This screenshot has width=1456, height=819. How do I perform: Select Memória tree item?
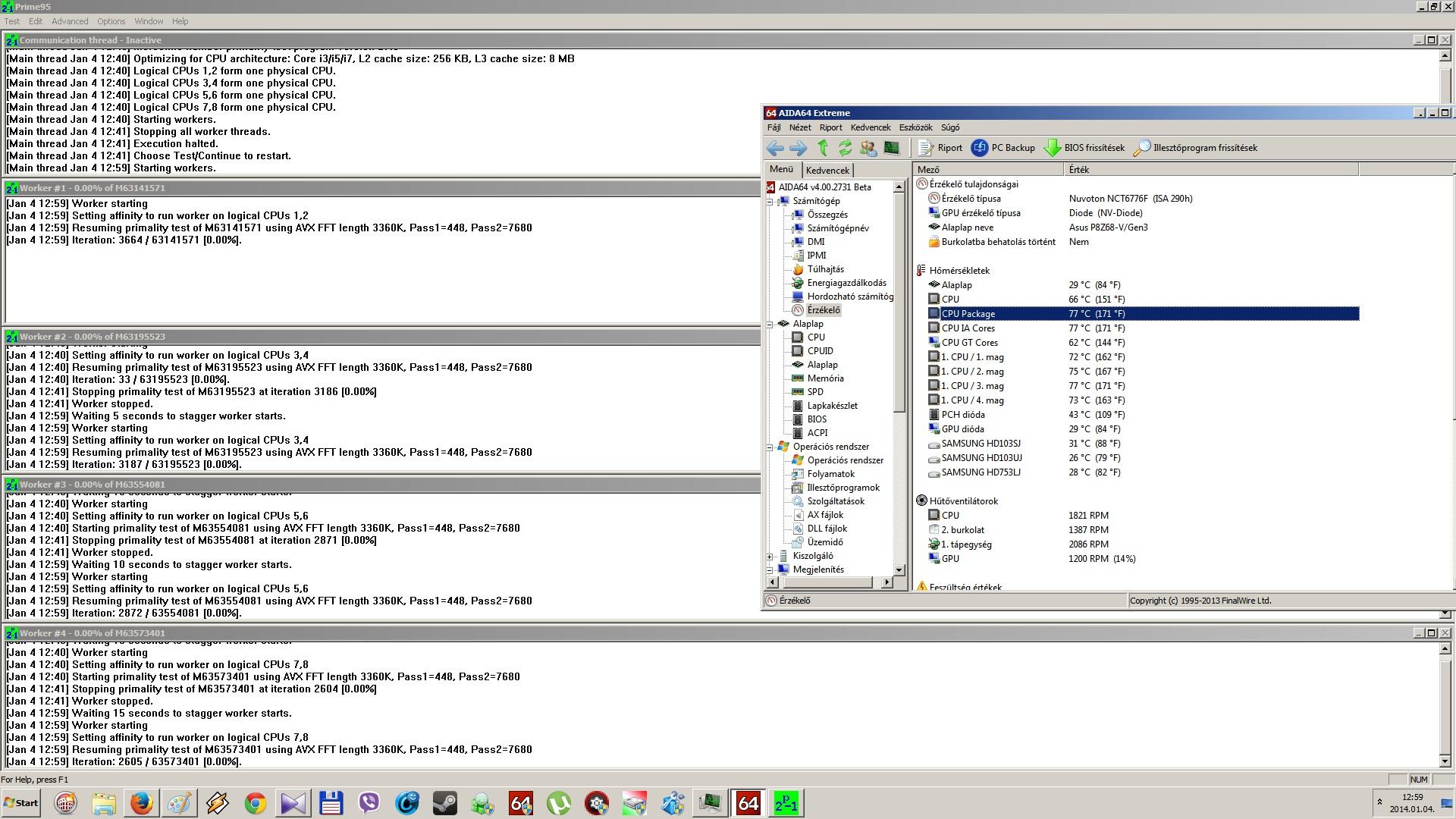coord(825,378)
